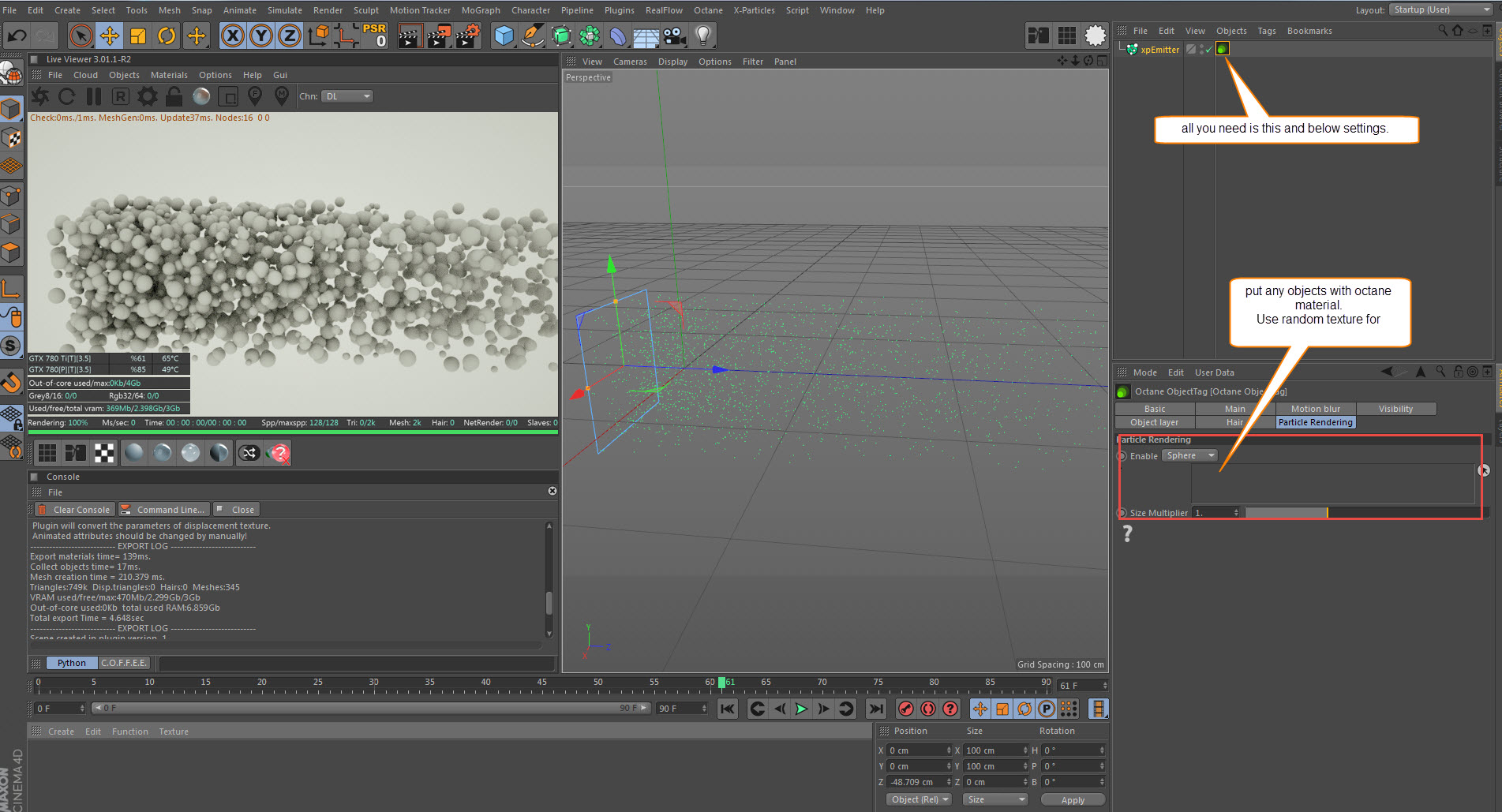Toggle xpEmitter enabled checkmark

pyautogui.click(x=1208, y=50)
